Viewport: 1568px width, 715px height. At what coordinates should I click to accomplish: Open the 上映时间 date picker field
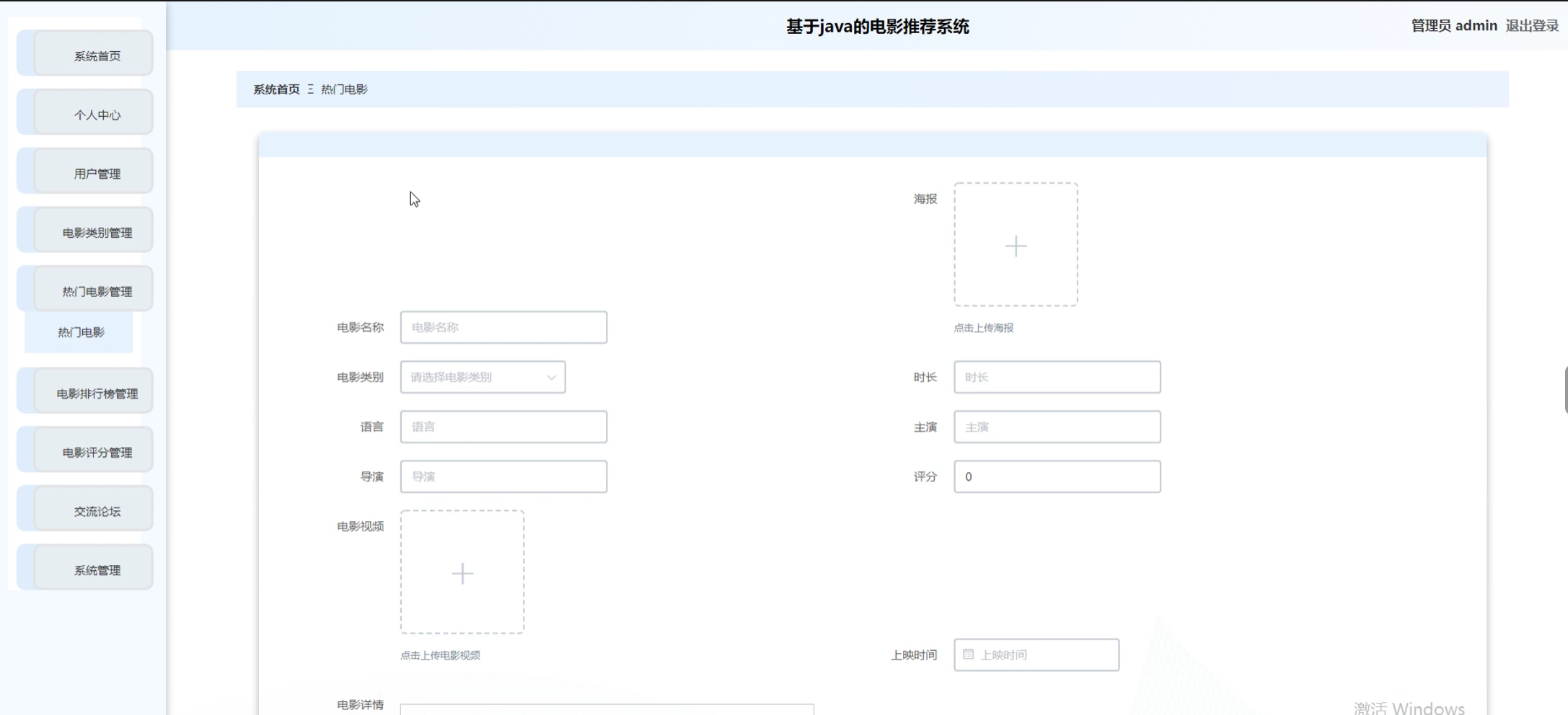pos(1036,654)
